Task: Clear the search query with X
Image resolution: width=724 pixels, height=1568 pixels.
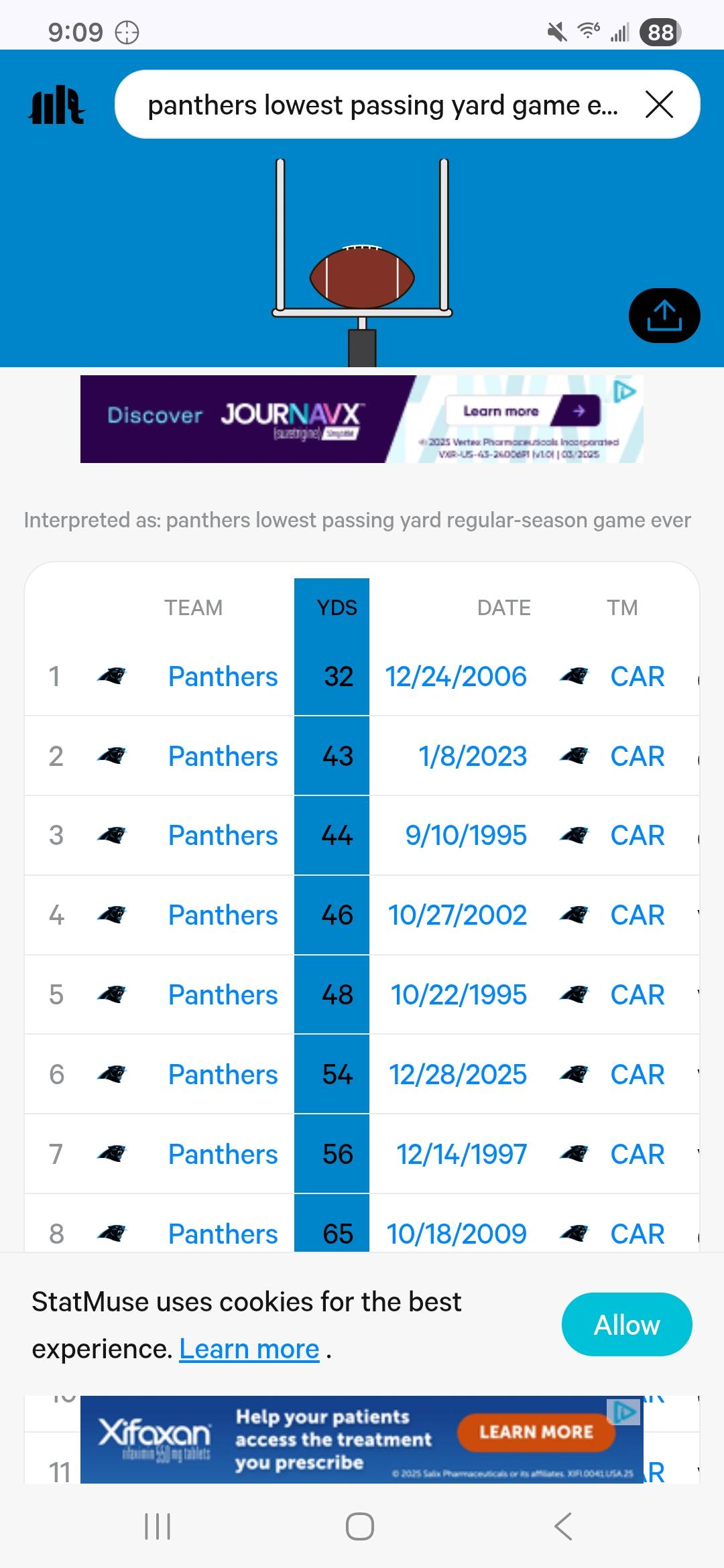Action: tap(659, 105)
